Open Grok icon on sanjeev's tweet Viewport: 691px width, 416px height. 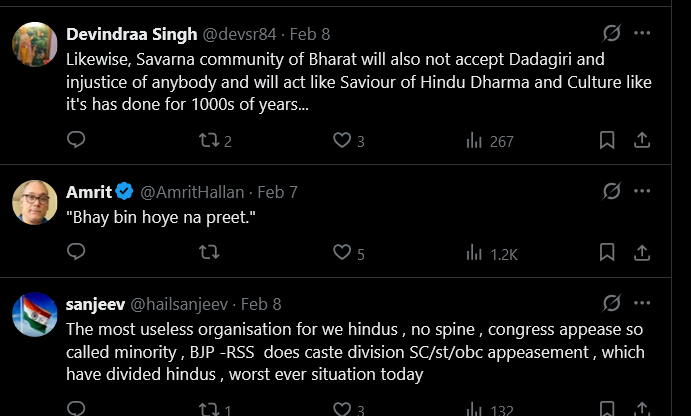pos(612,303)
